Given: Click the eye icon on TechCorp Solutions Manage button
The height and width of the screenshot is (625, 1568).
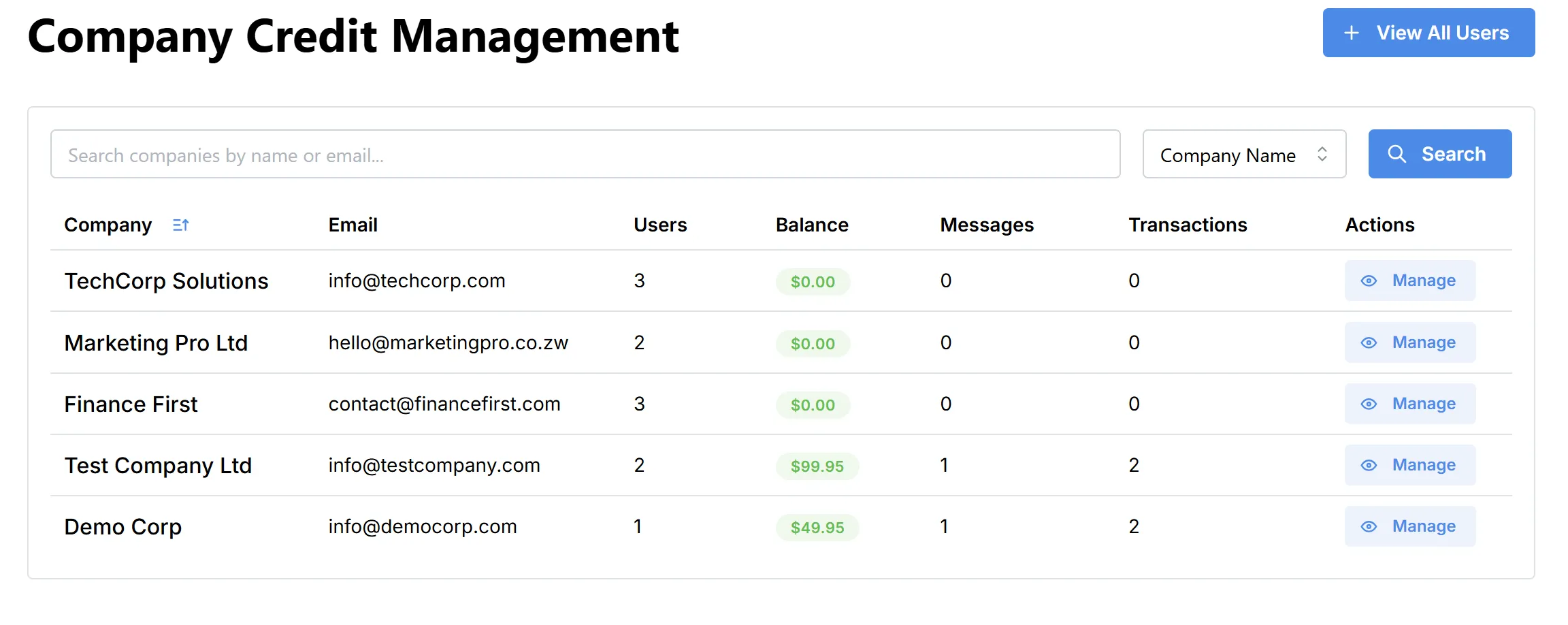Looking at the screenshot, I should click(1369, 281).
